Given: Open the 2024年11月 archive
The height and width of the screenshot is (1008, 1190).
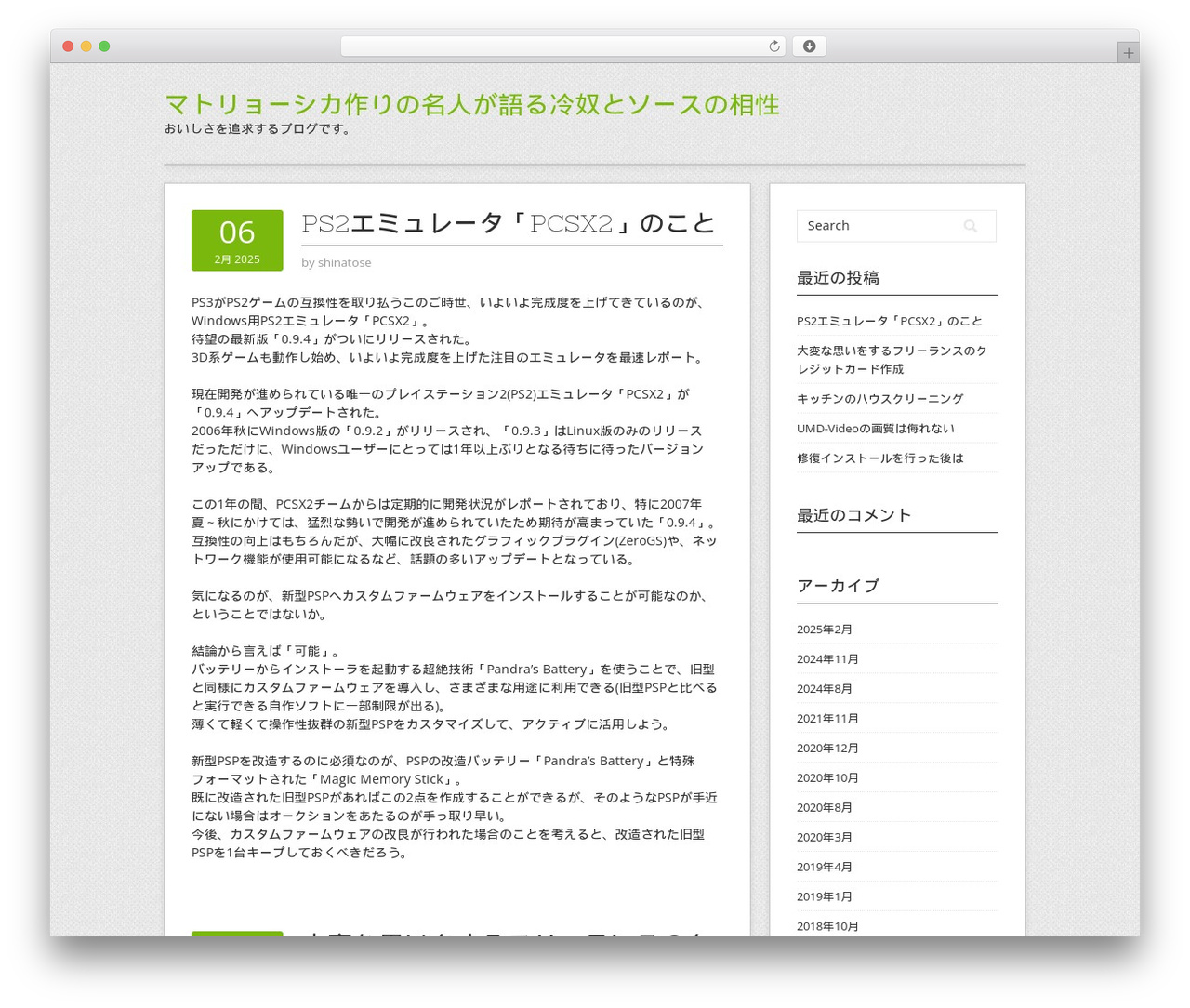Looking at the screenshot, I should coord(827,659).
